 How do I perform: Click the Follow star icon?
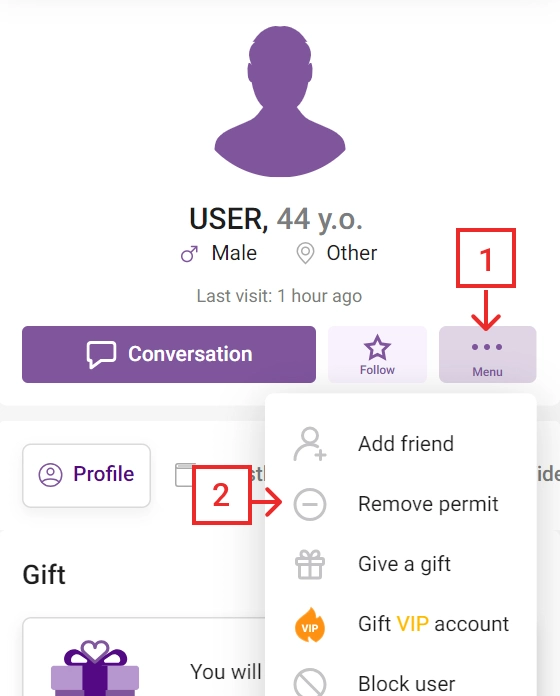coord(377,347)
